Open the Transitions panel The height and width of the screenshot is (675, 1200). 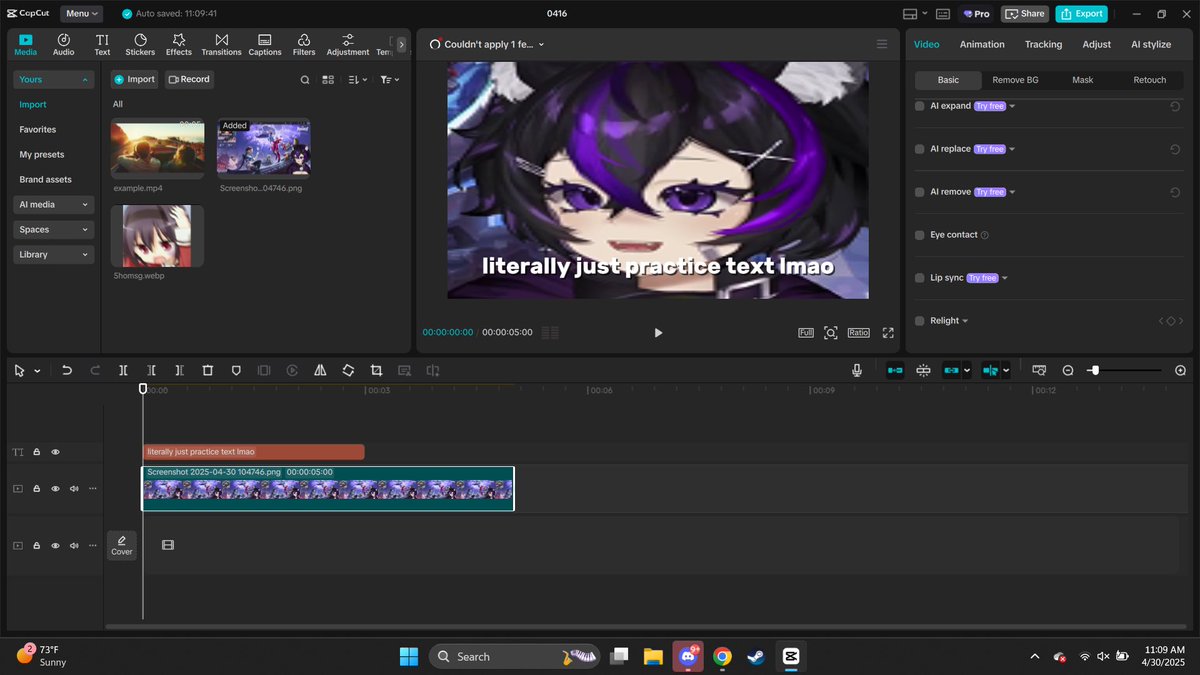(x=221, y=45)
